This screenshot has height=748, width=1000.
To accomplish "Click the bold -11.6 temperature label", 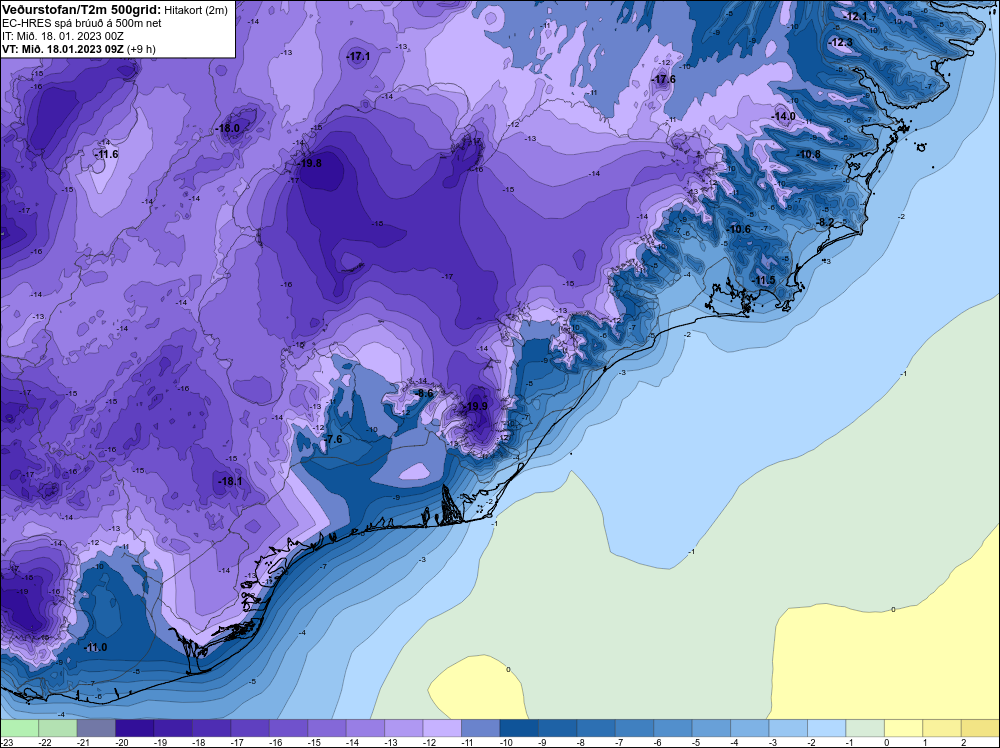I will tap(107, 154).
